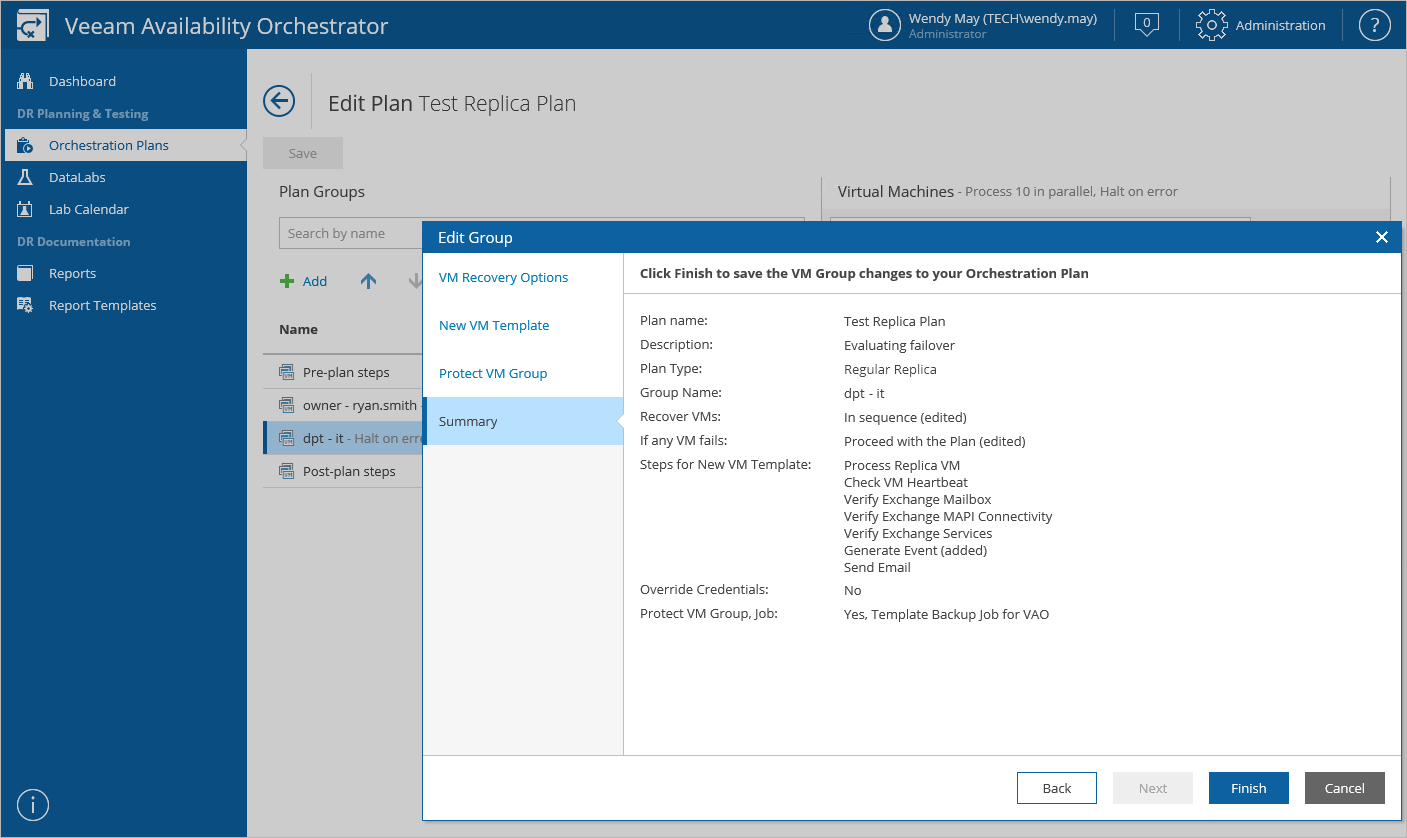This screenshot has height=838, width=1407.
Task: Select the Post-plan steps group row
Action: [x=348, y=471]
